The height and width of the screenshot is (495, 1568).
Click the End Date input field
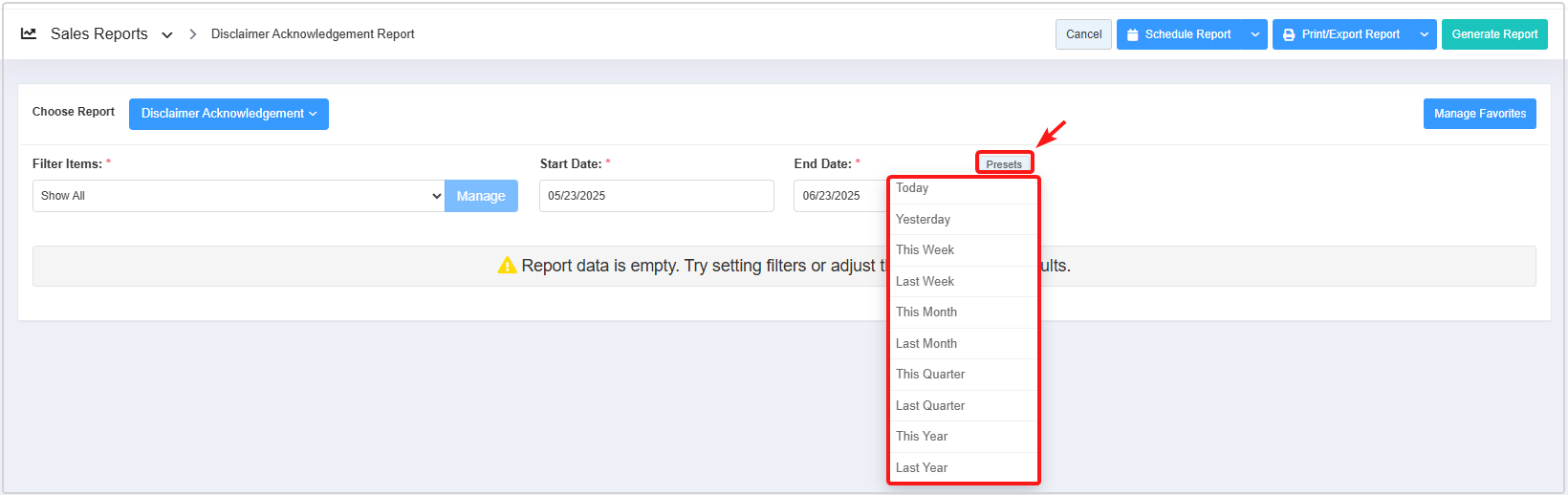tap(839, 196)
